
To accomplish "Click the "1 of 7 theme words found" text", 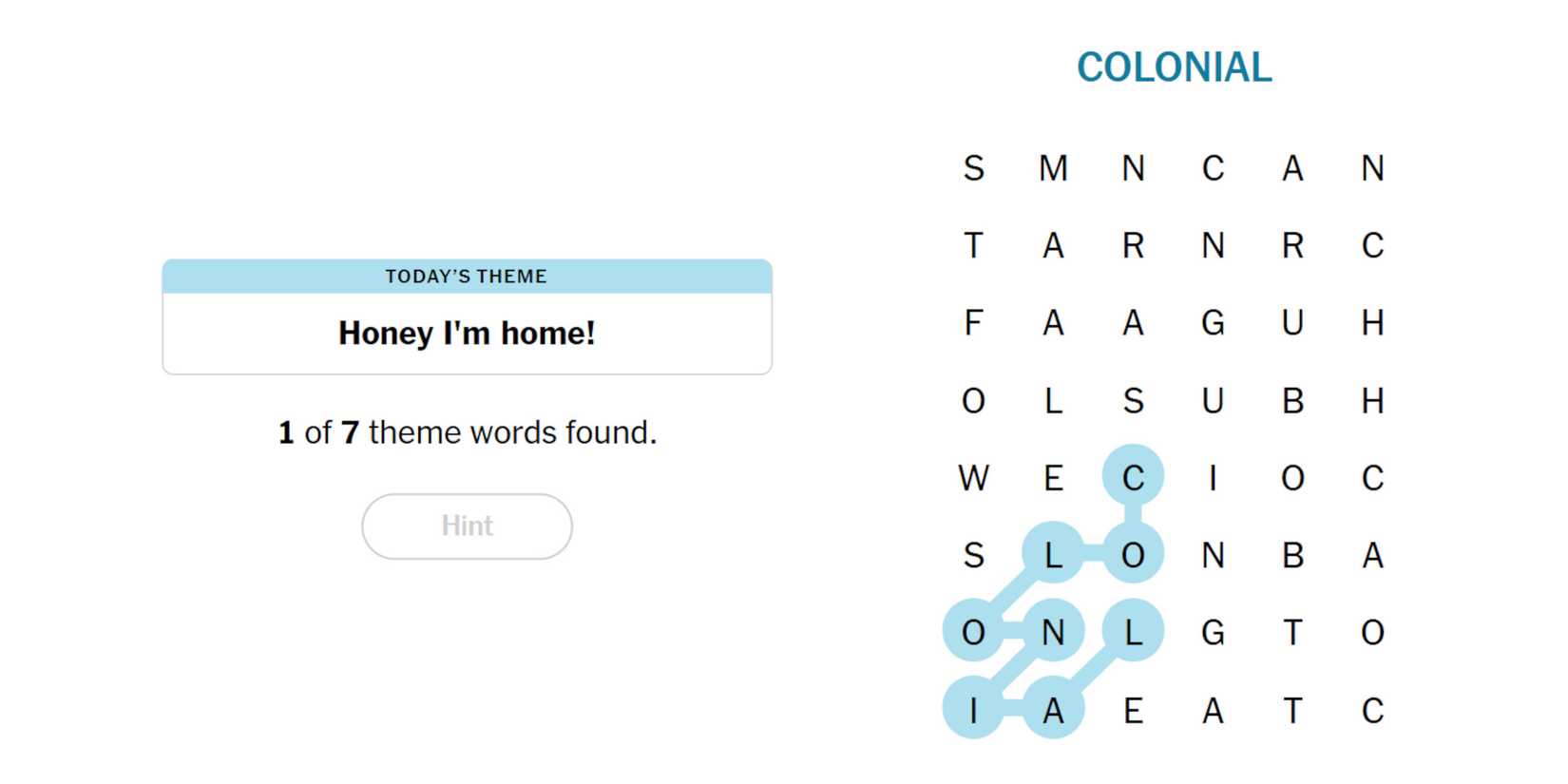I will click(467, 432).
